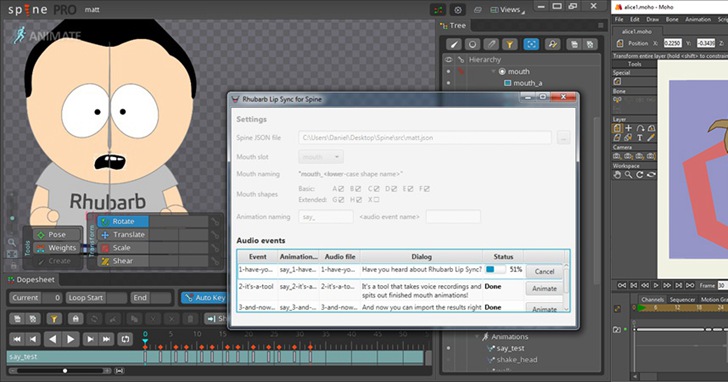The height and width of the screenshot is (382, 728).
Task: Switch to Moho Channels tab
Action: (652, 299)
